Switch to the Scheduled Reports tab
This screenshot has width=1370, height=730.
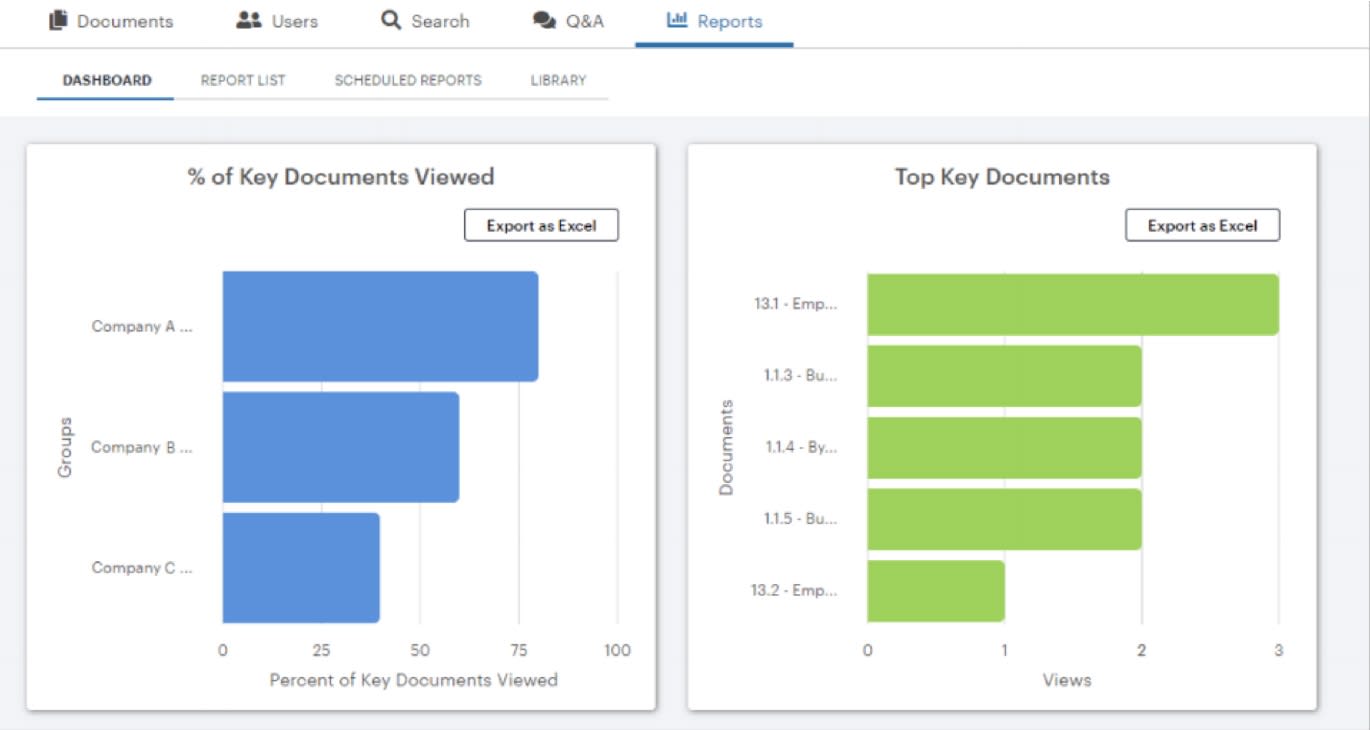408,80
